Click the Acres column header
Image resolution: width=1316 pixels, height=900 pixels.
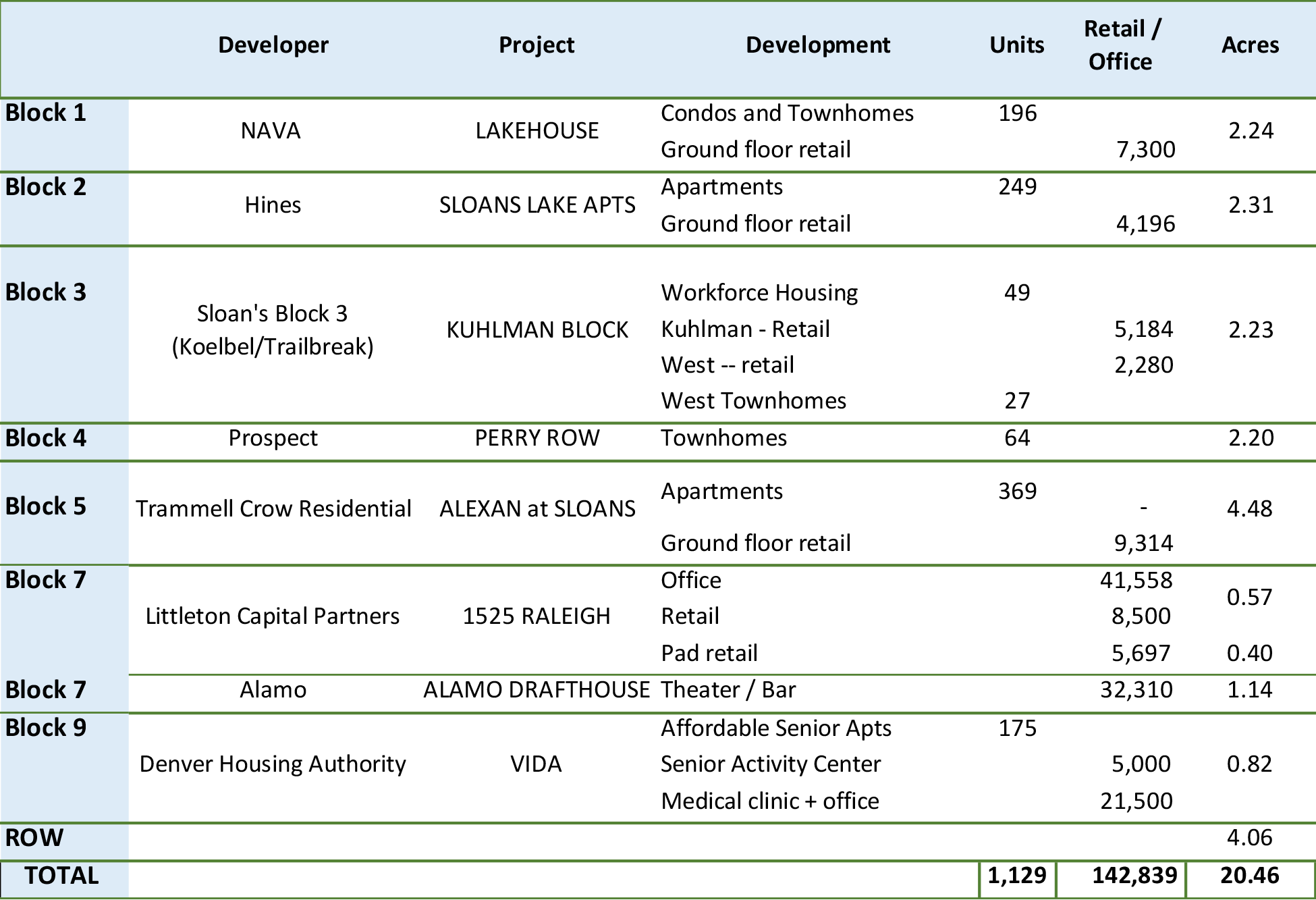1250,45
